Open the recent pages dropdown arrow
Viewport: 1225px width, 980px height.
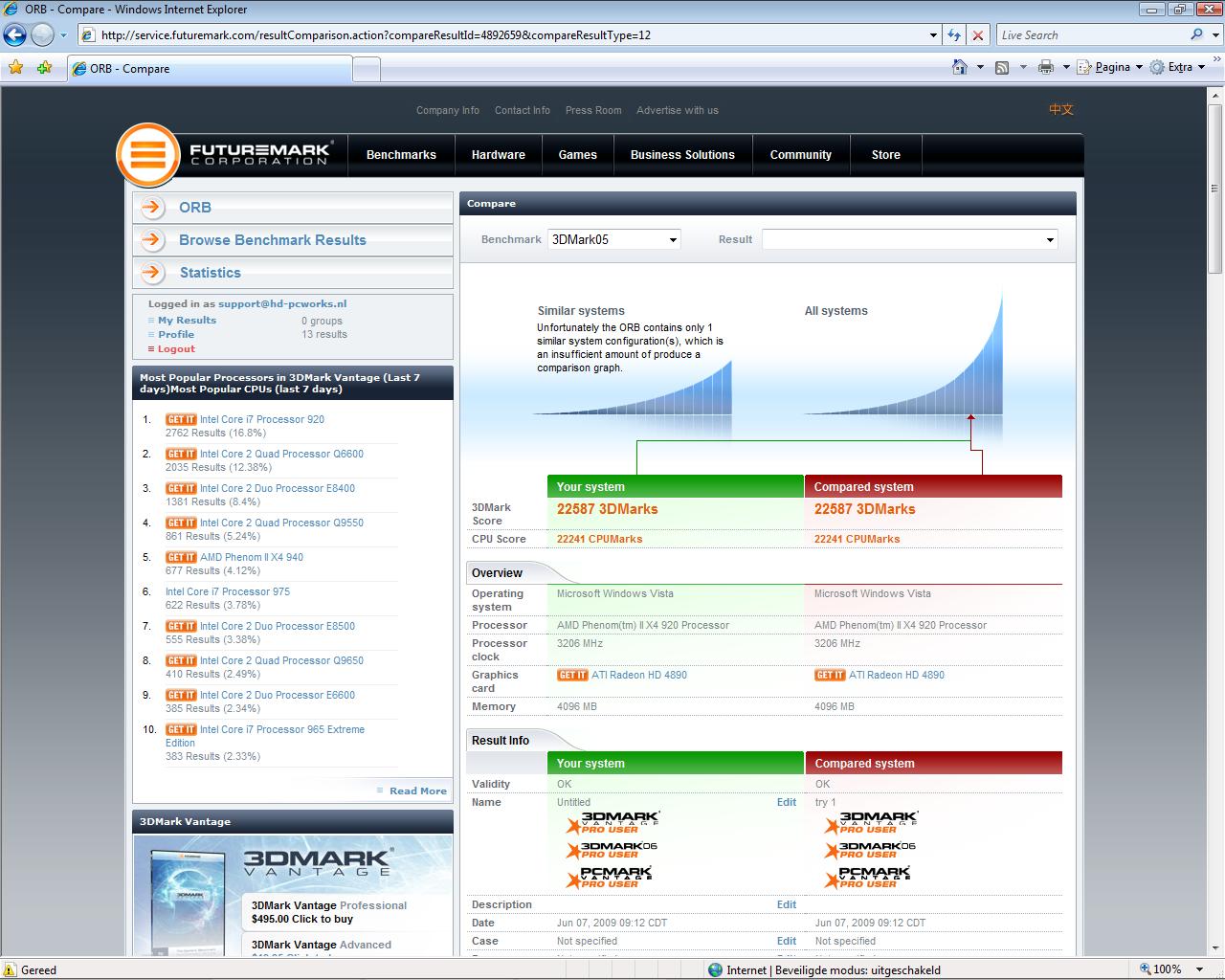tap(64, 35)
